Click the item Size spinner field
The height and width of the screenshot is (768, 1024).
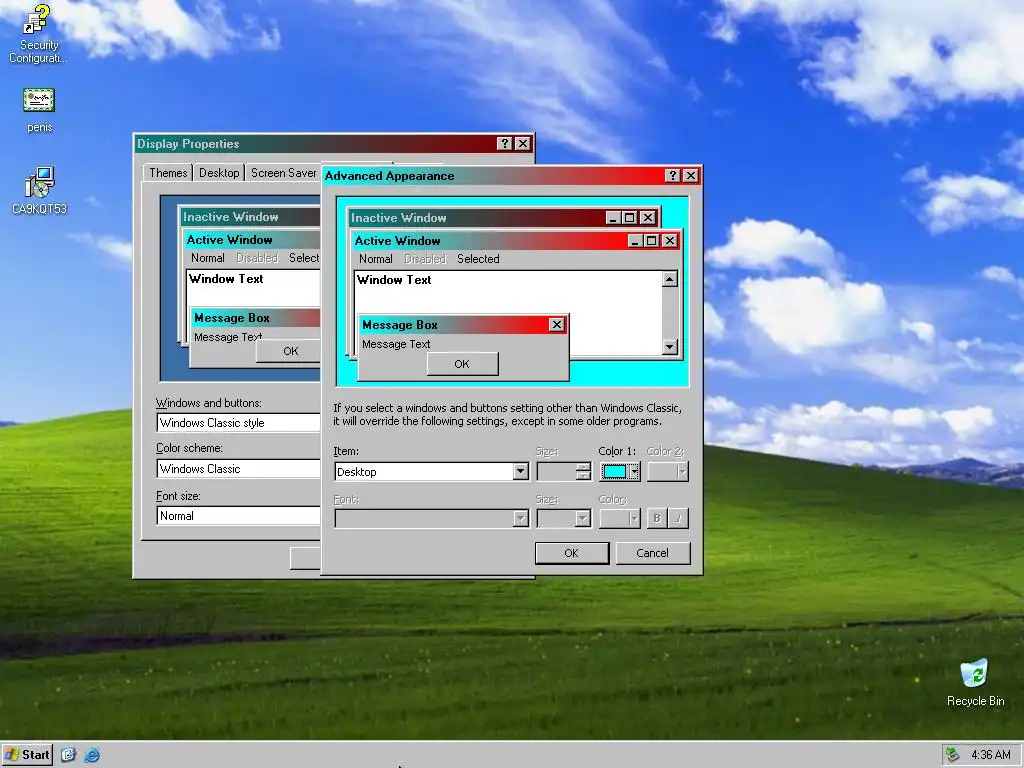(x=564, y=472)
